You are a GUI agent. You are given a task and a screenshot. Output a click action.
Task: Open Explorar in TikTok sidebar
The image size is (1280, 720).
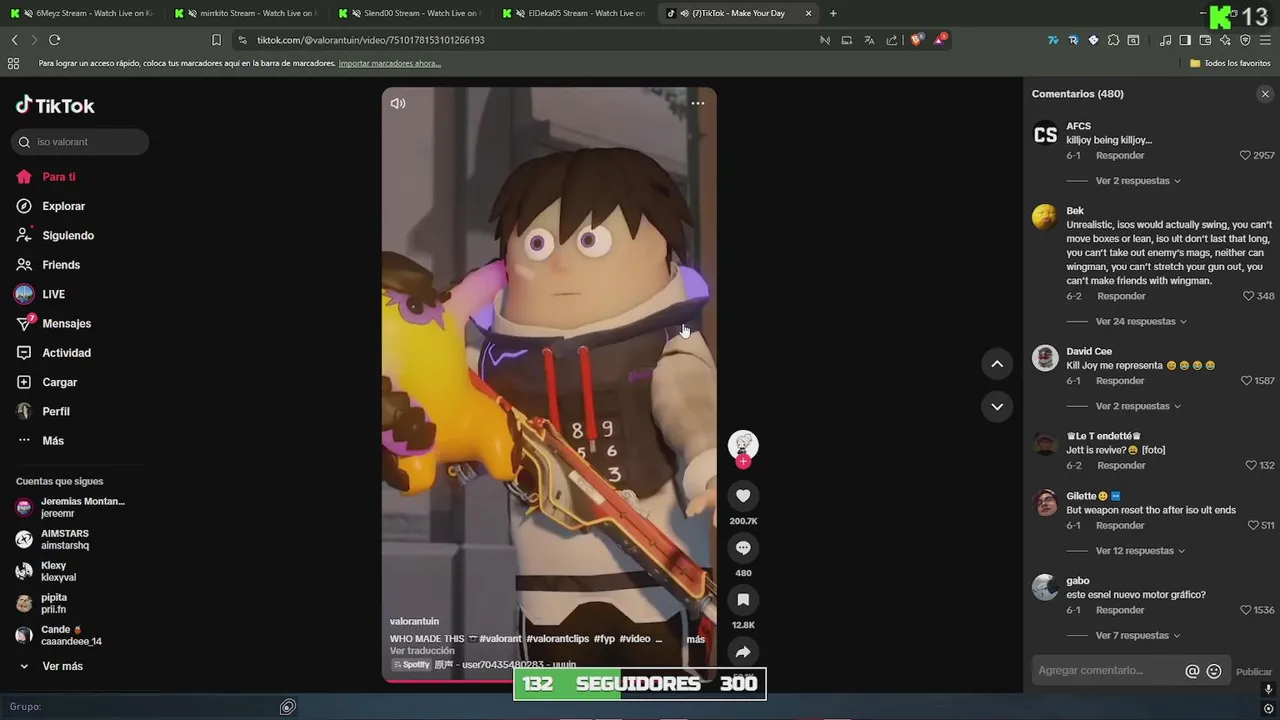pos(63,206)
